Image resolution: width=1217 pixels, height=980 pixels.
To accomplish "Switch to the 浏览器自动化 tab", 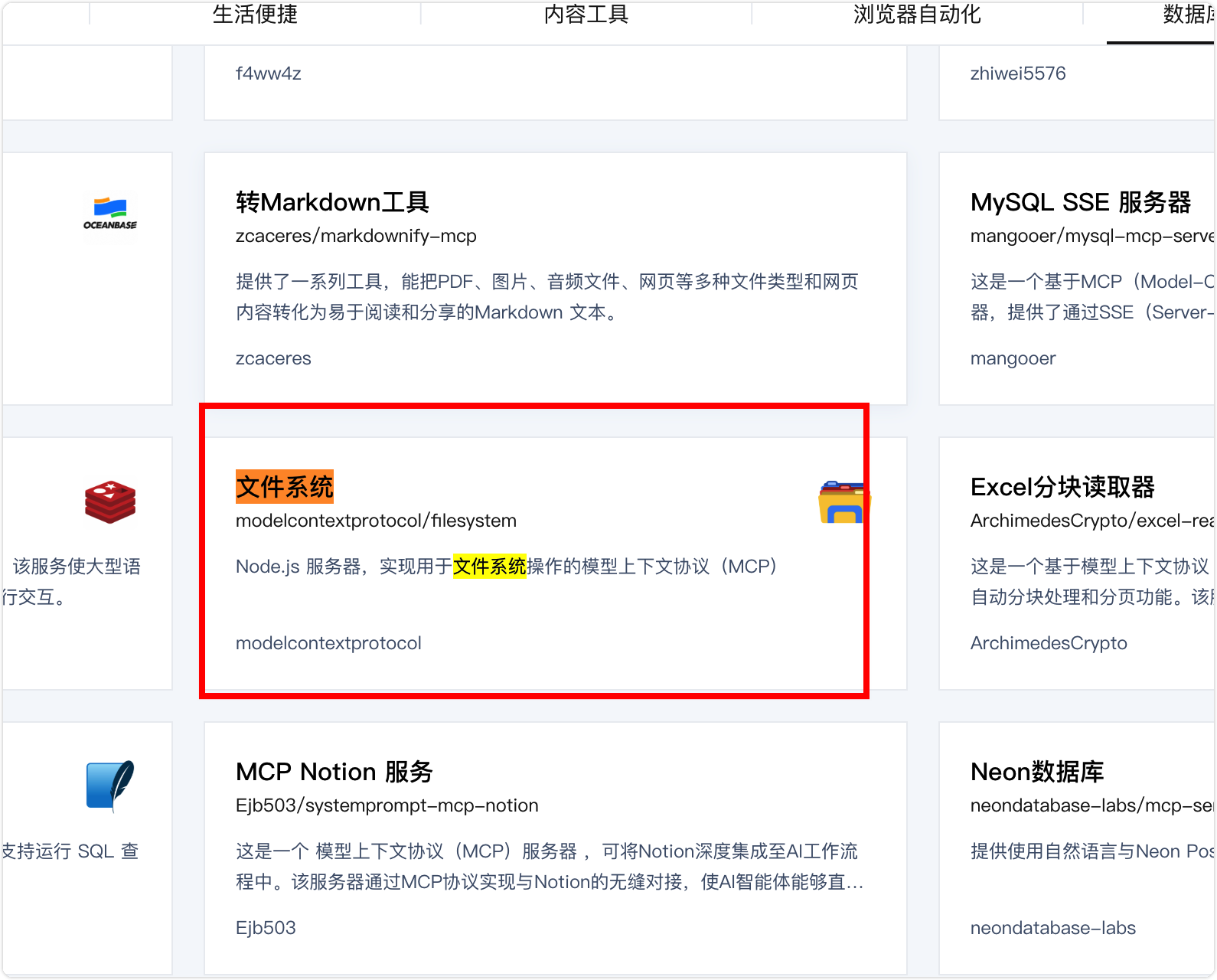I will tap(917, 14).
